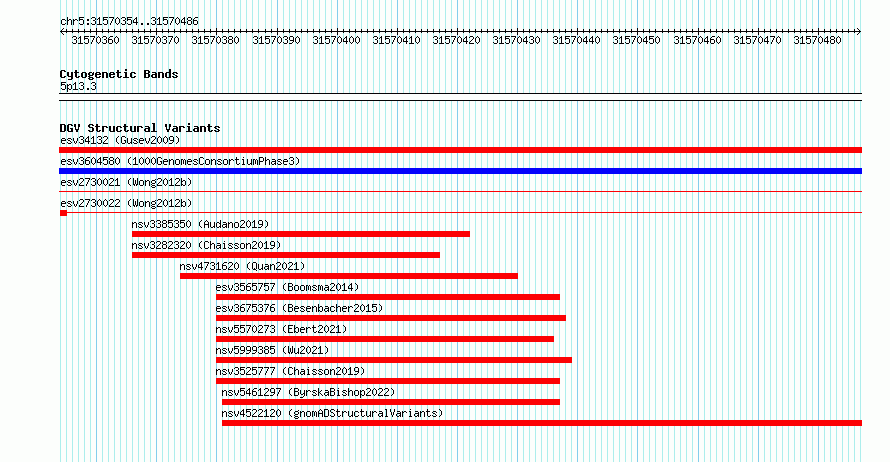
Task: Select the red bar under nsv3525777
Action: click(x=388, y=381)
